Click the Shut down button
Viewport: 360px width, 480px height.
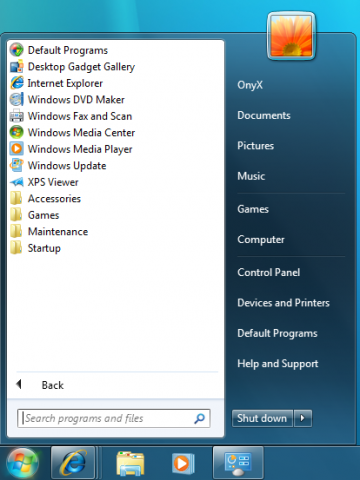pos(262,418)
